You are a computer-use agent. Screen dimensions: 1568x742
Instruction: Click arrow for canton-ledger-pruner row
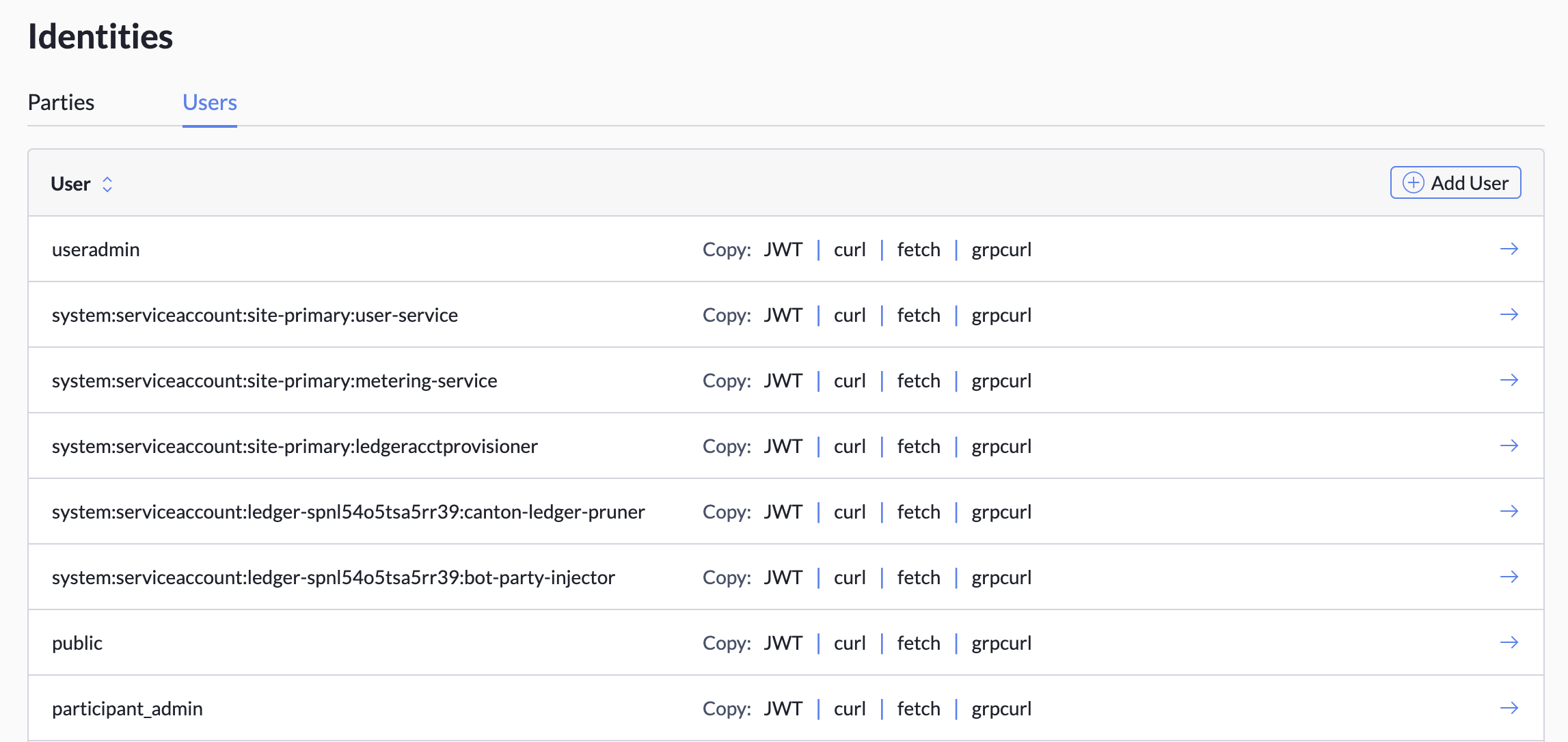(1509, 512)
